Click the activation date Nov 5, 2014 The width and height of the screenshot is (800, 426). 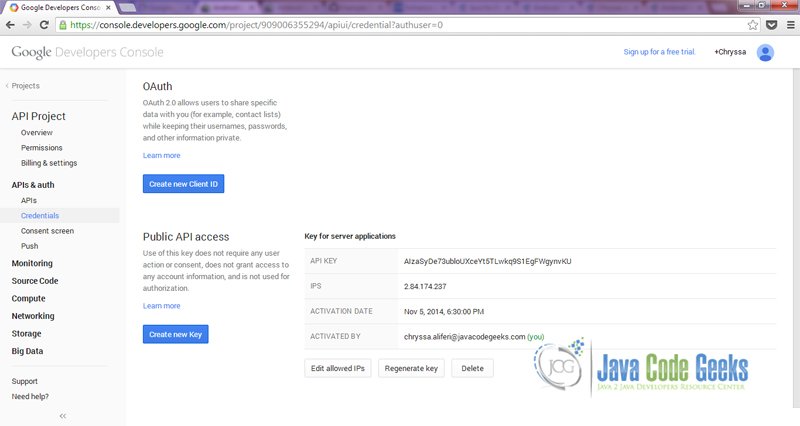click(x=444, y=312)
